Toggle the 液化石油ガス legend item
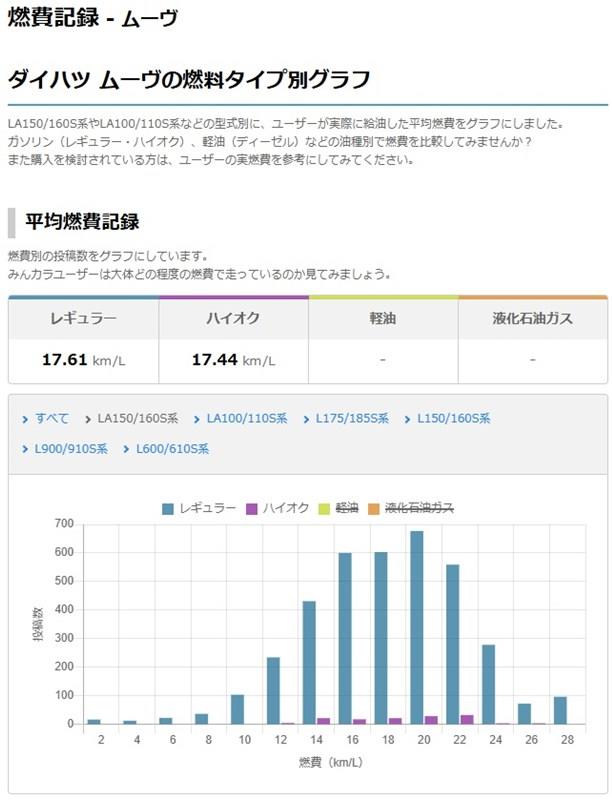 [x=411, y=508]
